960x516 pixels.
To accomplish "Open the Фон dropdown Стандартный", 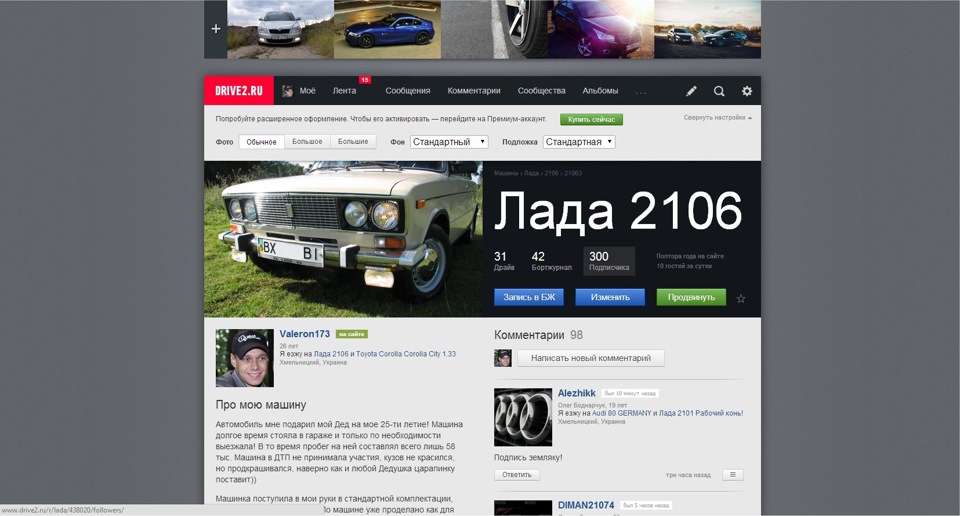I will [449, 142].
